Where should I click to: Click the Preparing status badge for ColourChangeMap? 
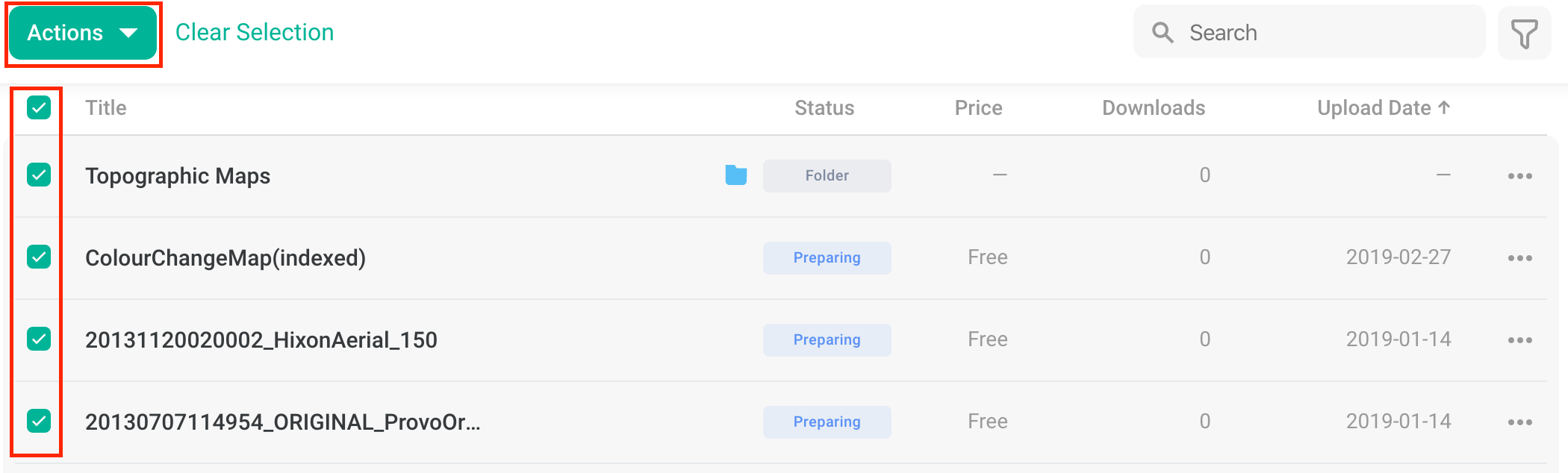coord(827,257)
